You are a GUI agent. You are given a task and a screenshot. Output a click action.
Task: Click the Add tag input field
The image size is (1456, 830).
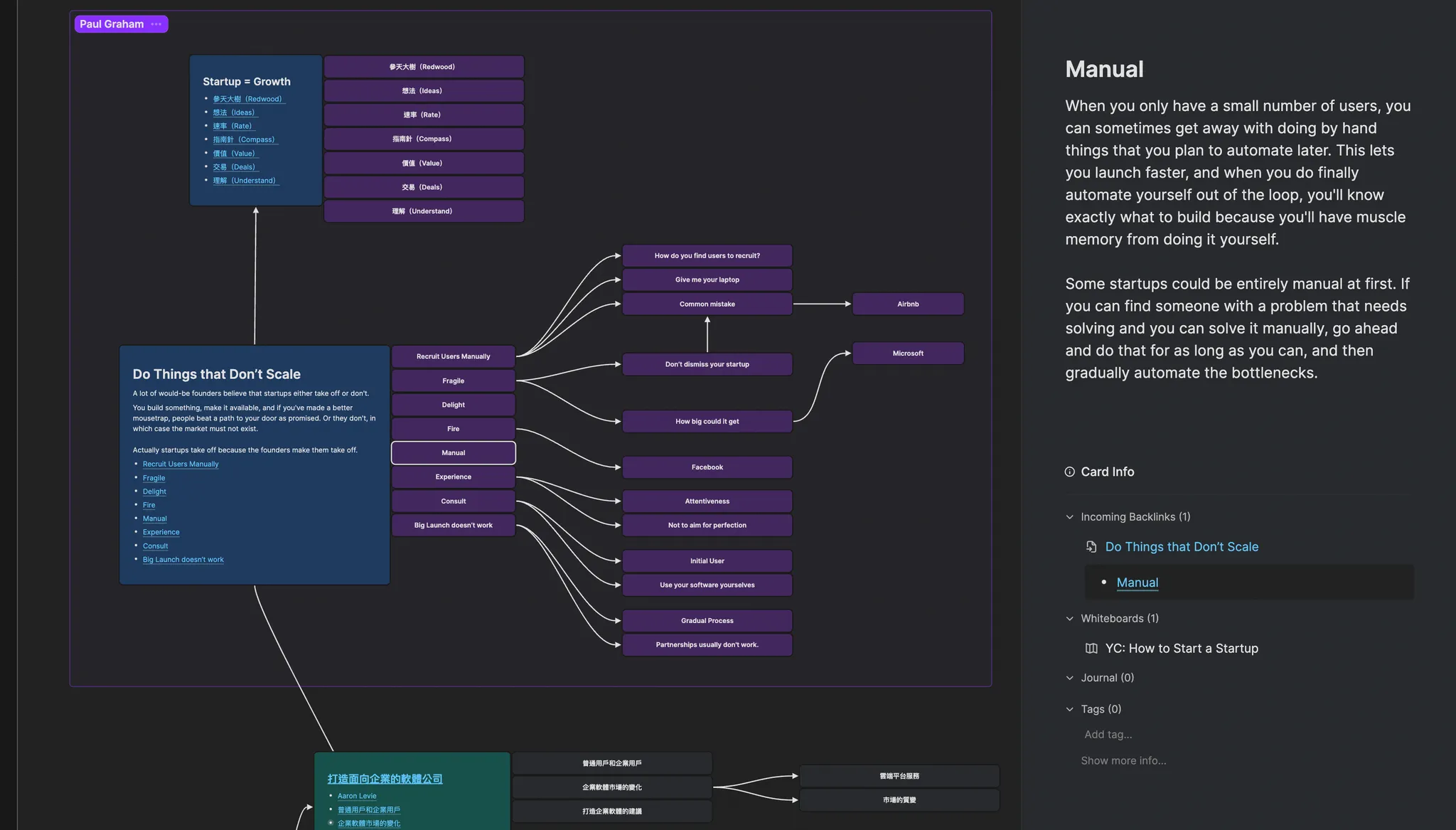click(x=1108, y=735)
